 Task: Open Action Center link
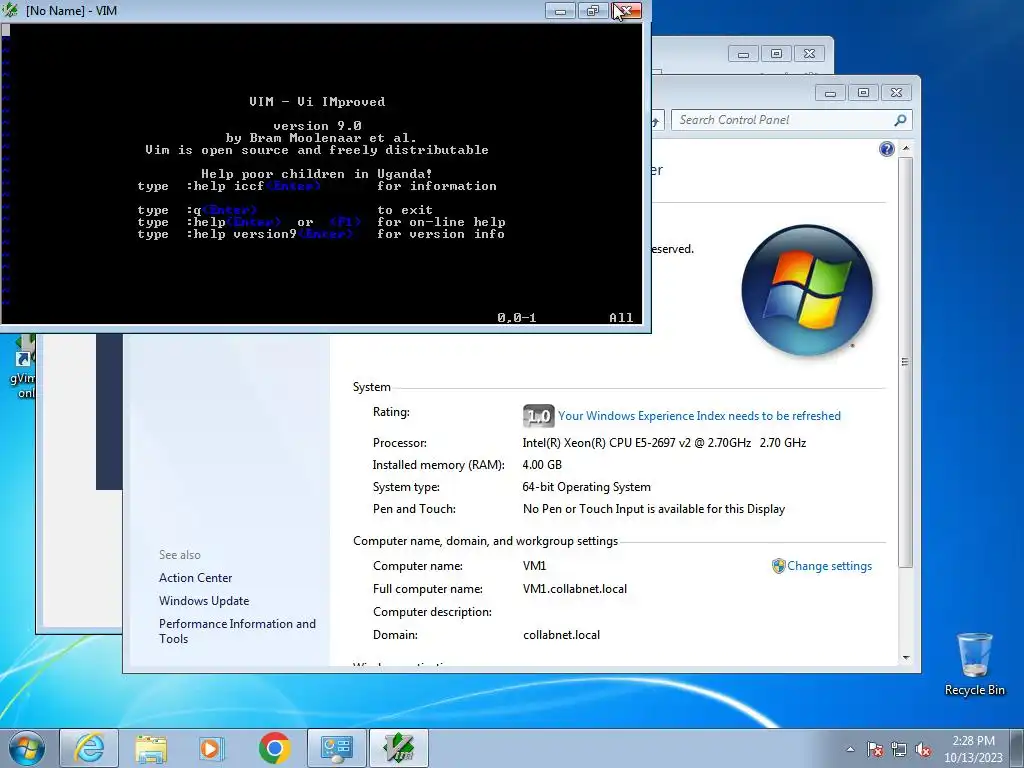195,578
